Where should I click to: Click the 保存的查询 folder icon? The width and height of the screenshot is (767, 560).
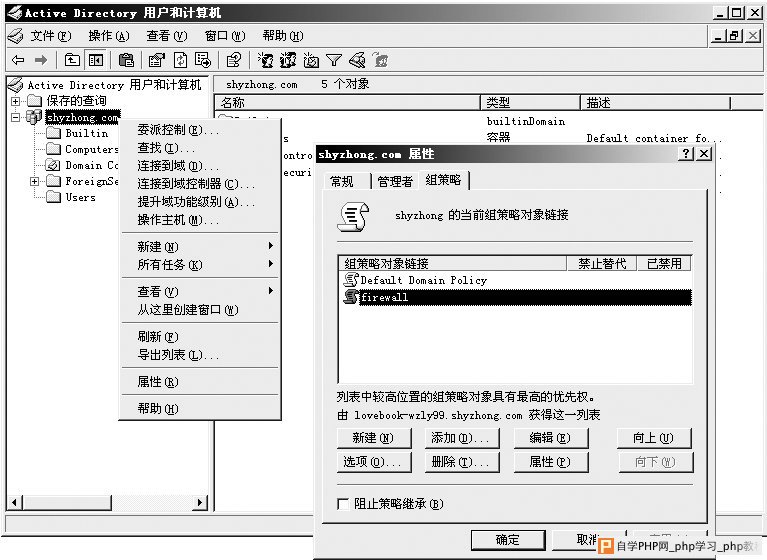(34, 101)
